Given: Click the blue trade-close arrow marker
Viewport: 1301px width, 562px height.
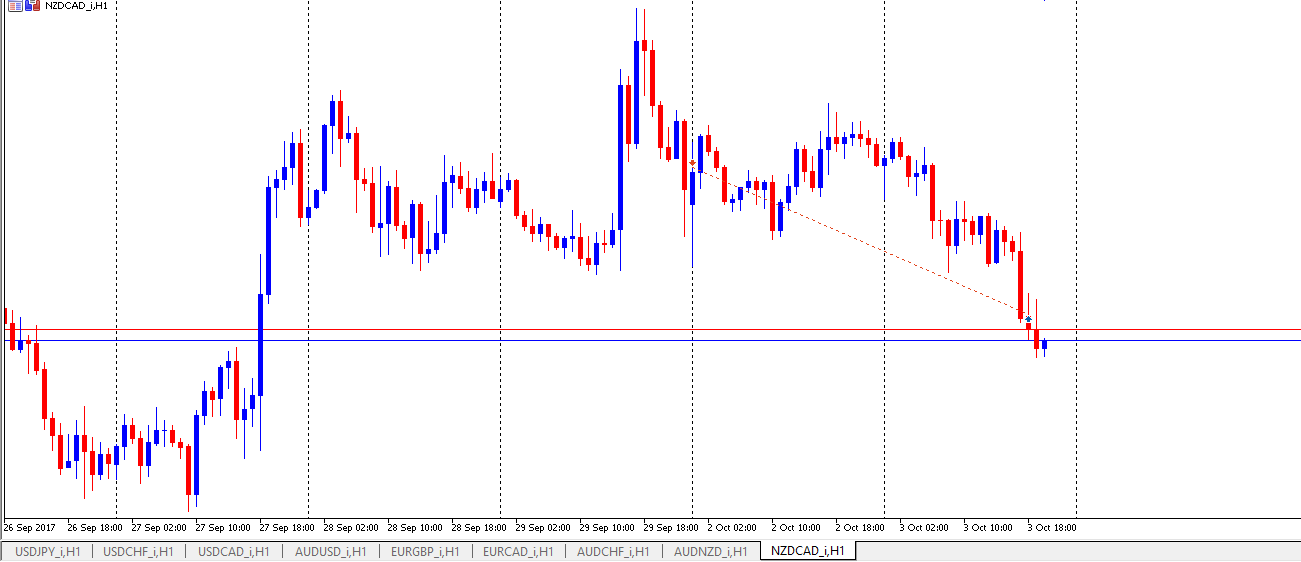Looking at the screenshot, I should [1028, 318].
